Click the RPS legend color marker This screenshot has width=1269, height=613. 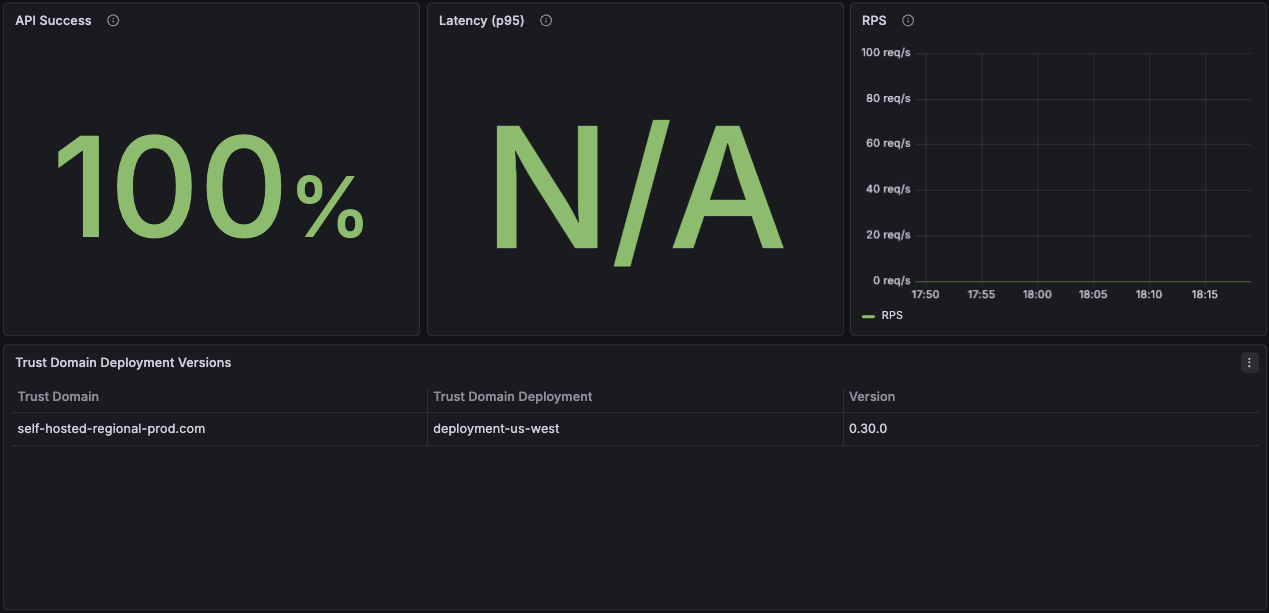click(x=866, y=315)
